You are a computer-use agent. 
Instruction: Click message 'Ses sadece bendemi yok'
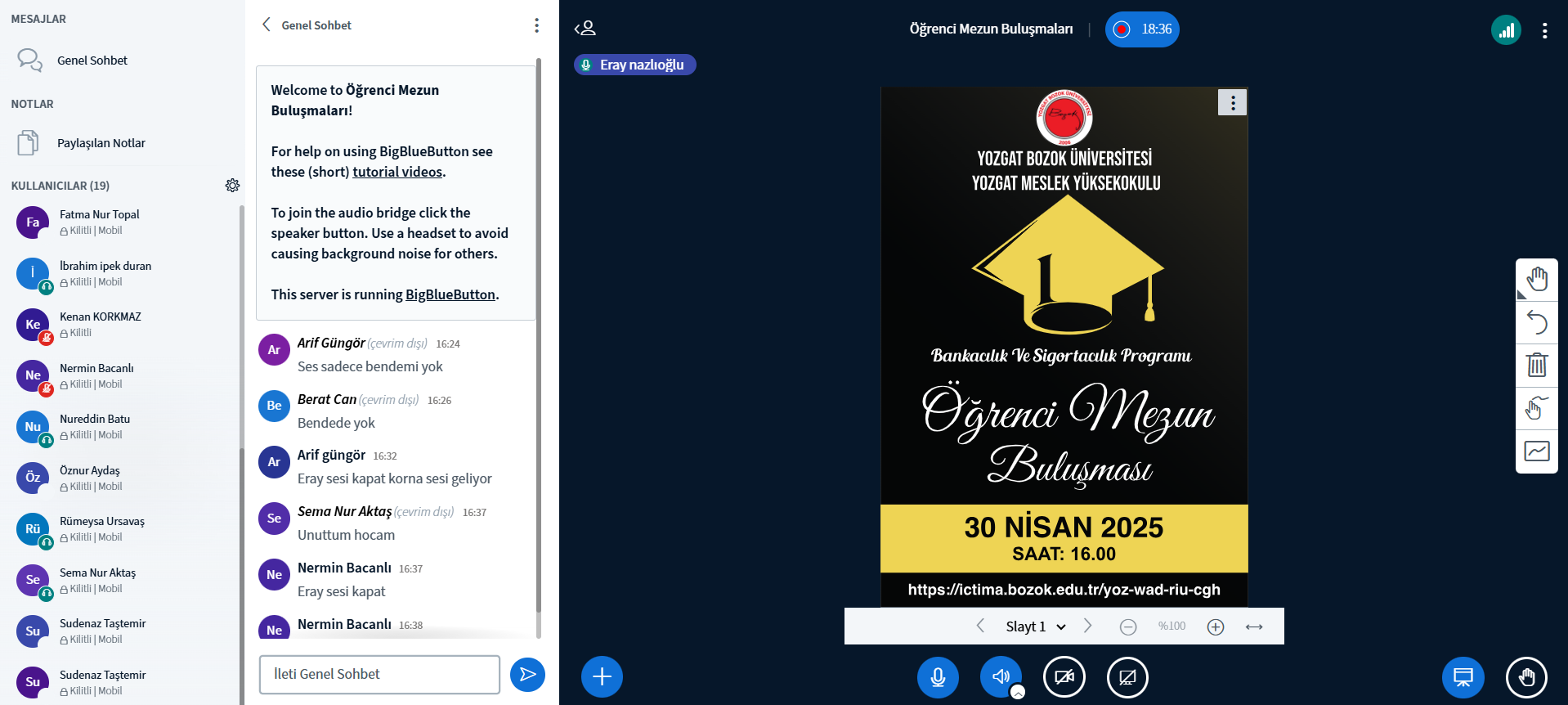[370, 366]
